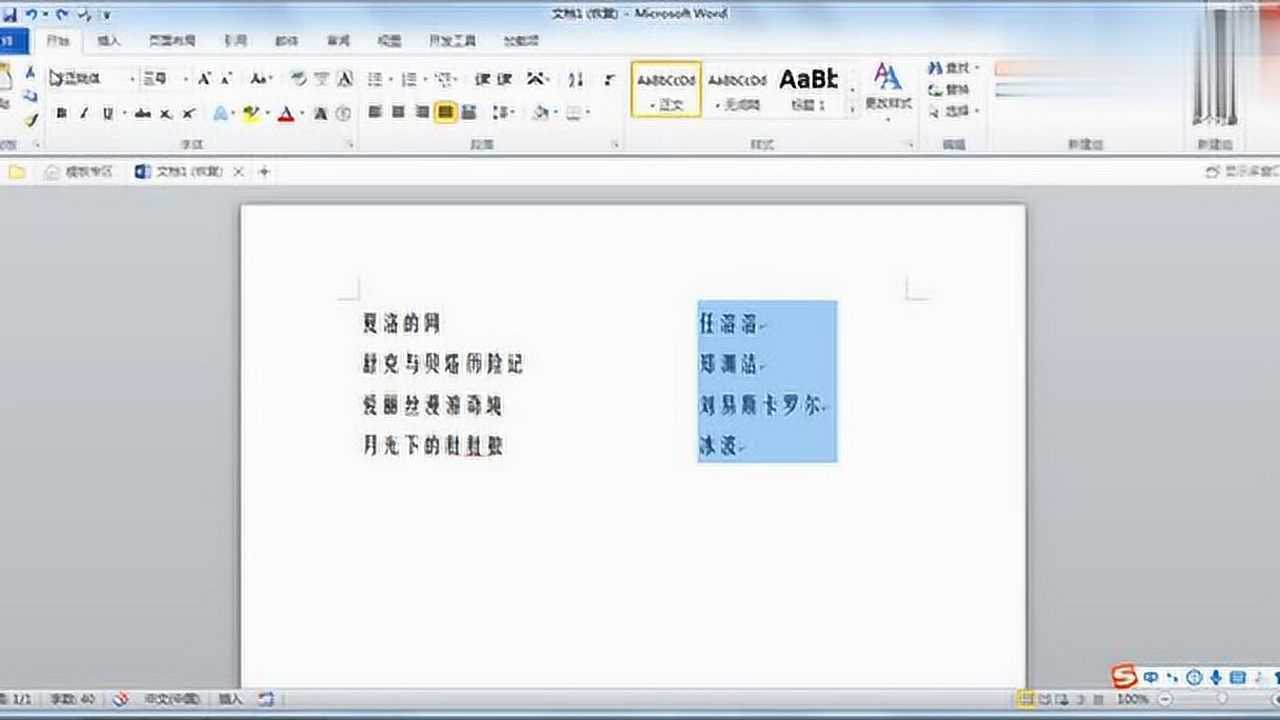Click the 替换 Replace button

tap(950, 90)
